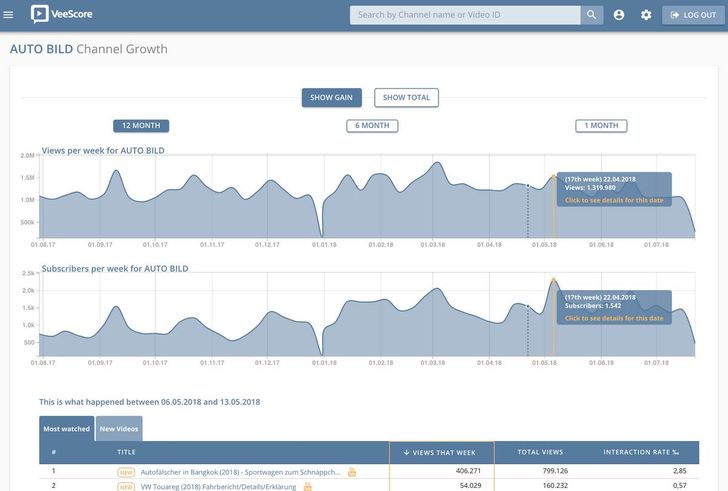Click the VeeScore logo

point(61,14)
